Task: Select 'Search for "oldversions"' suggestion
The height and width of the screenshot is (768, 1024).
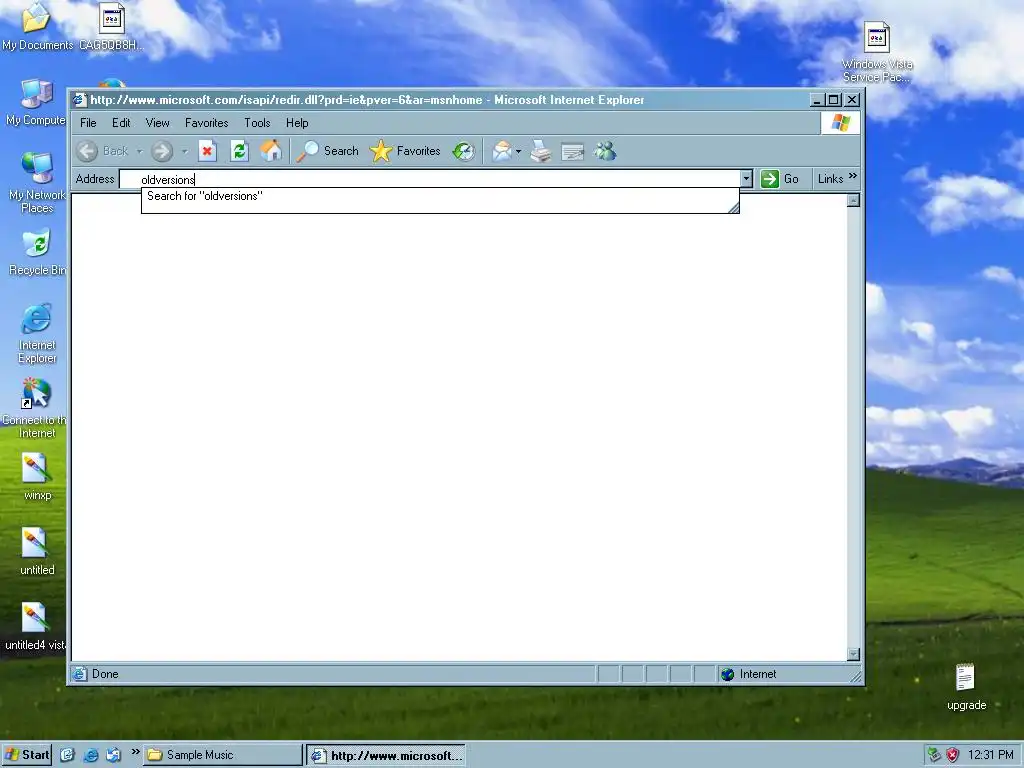Action: click(440, 196)
